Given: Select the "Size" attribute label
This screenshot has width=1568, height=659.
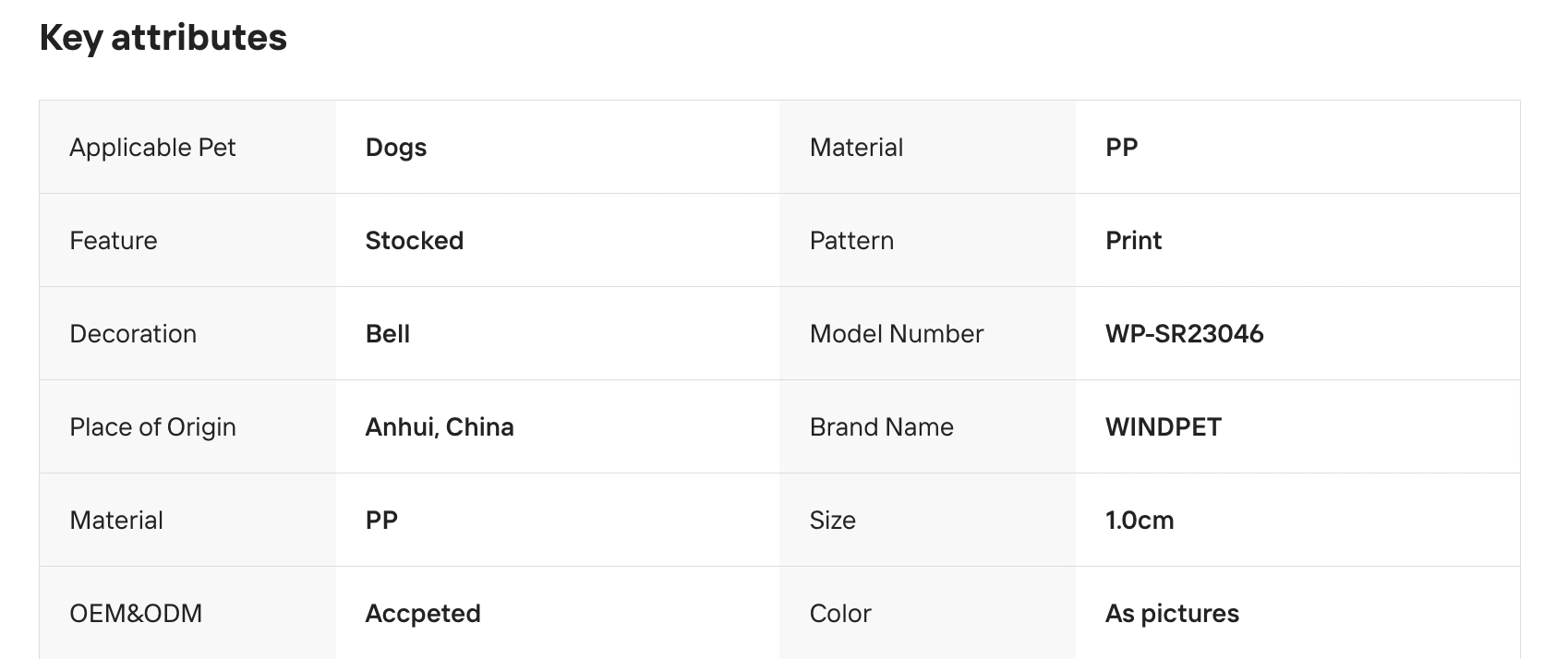Looking at the screenshot, I should click(x=832, y=521).
